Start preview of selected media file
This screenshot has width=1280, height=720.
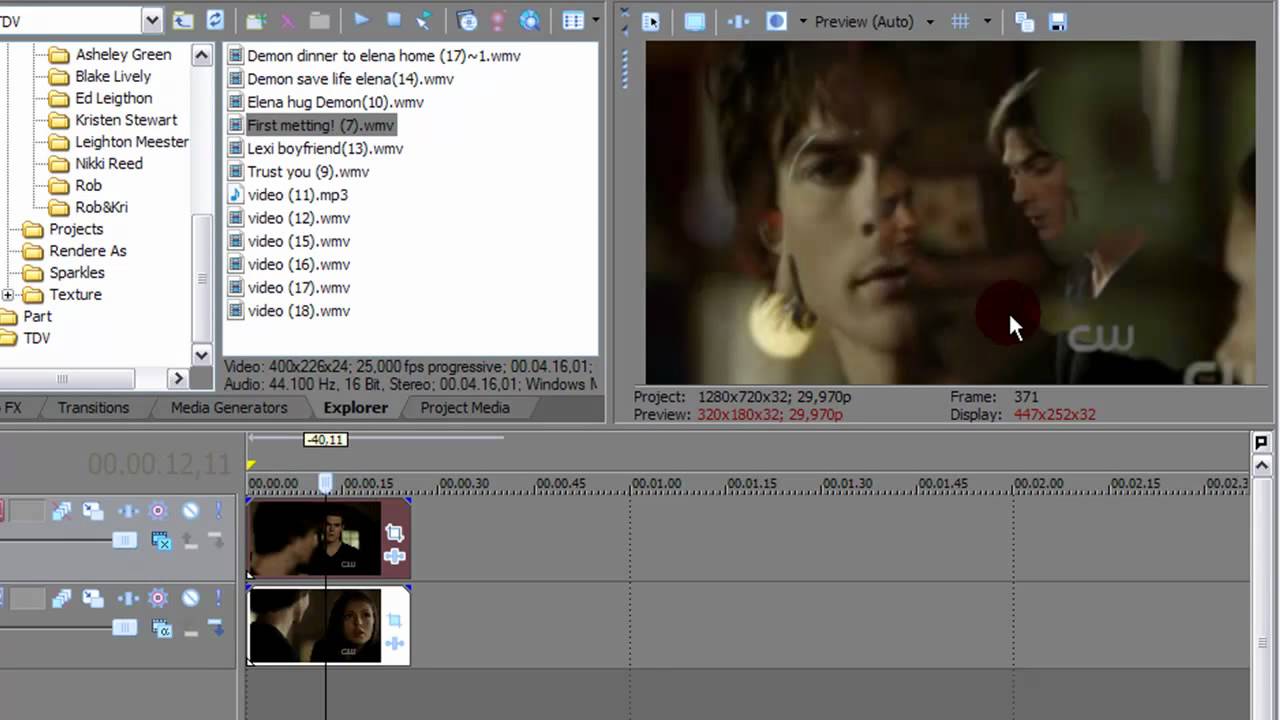tap(361, 20)
